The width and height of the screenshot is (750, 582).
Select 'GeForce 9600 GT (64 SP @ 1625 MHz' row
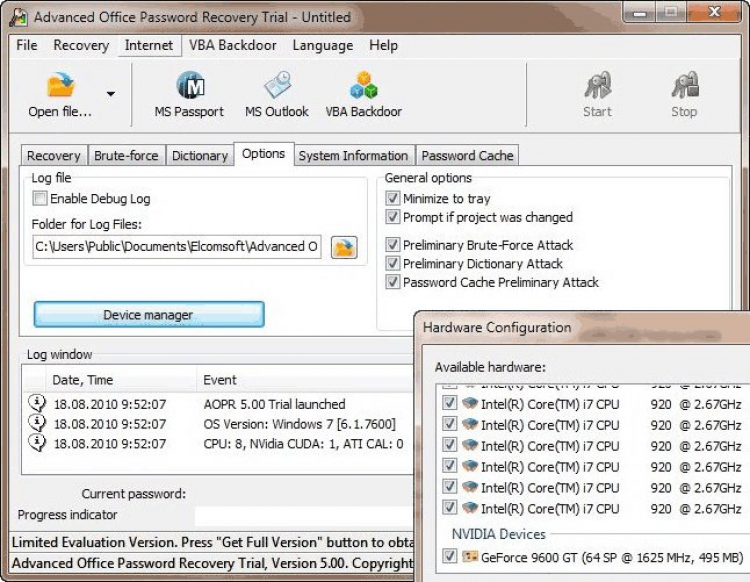click(593, 557)
